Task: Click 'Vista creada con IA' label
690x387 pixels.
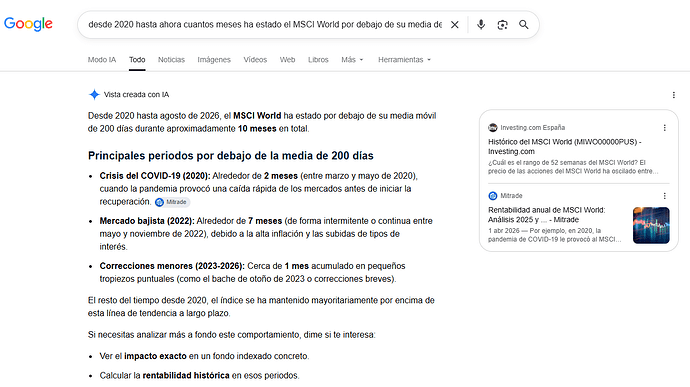Action: click(x=136, y=95)
